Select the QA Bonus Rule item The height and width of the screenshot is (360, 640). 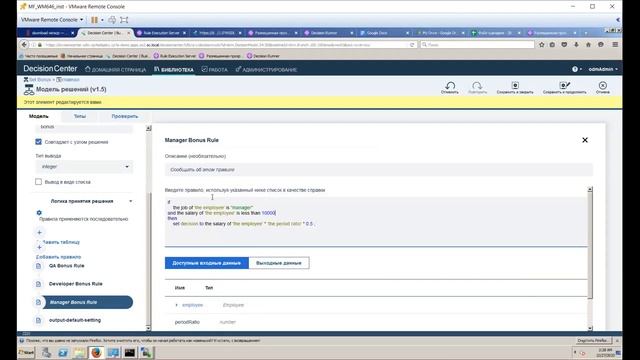point(67,266)
